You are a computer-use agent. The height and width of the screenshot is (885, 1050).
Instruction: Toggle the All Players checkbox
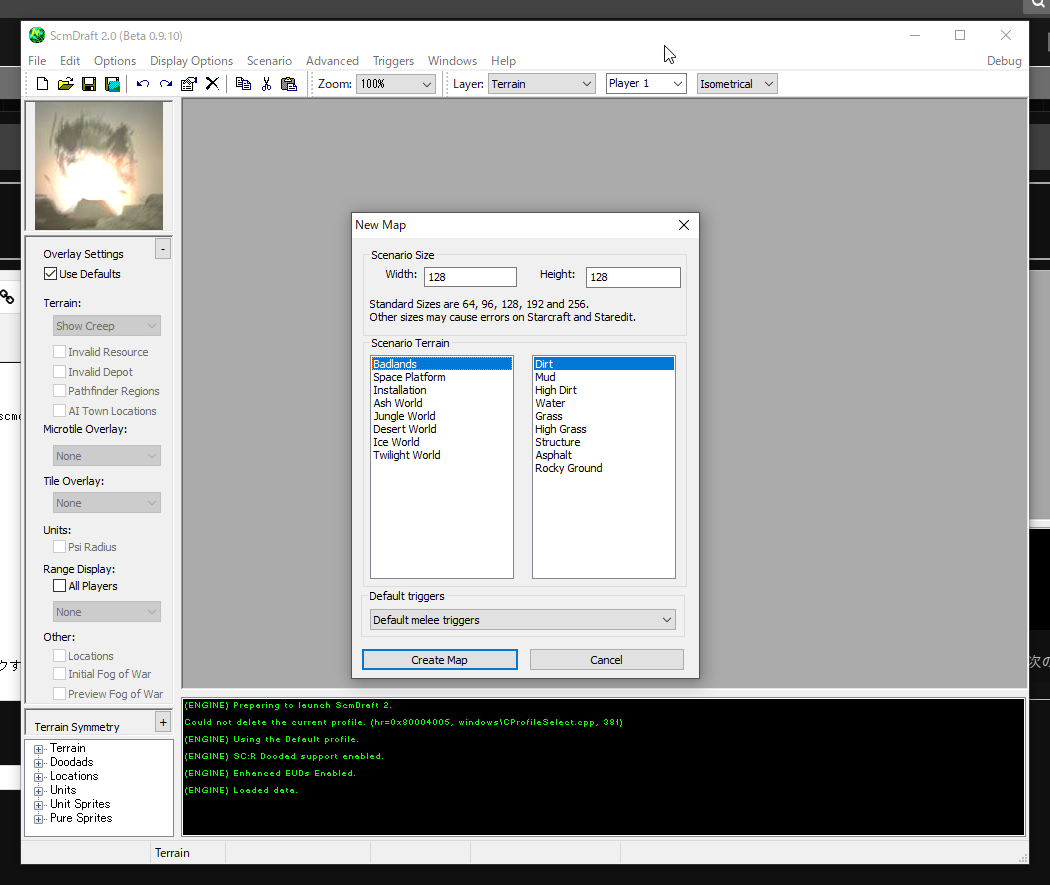pyautogui.click(x=60, y=586)
